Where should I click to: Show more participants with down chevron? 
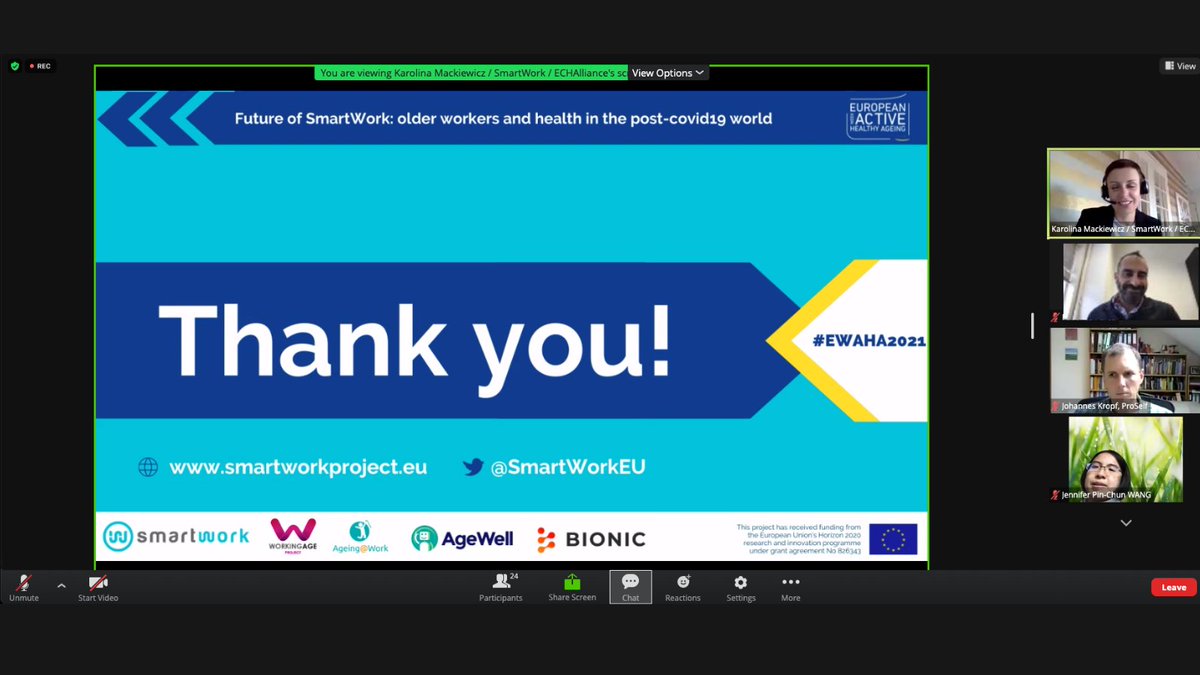[1126, 523]
